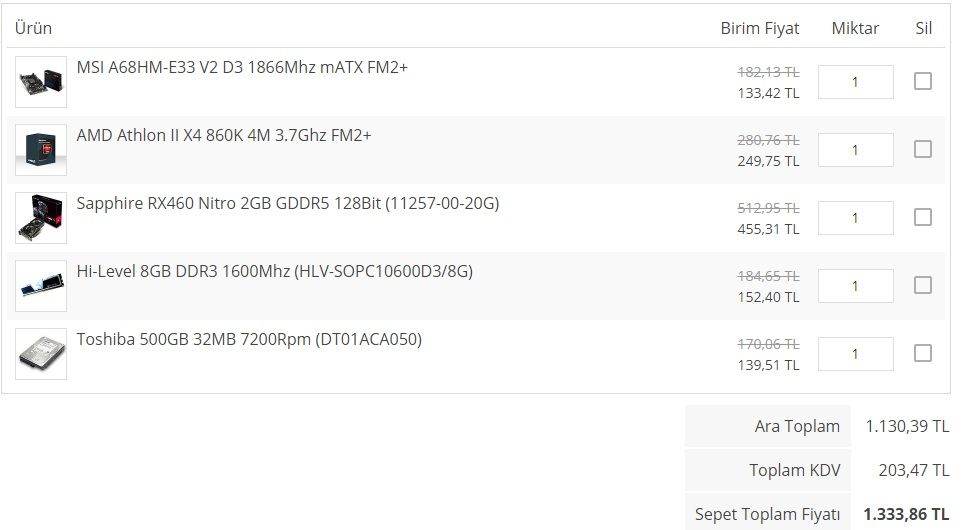Screen dimensions: 962x530
Task: Open the AMD Athlon II X4 processor thumbnail
Action: pyautogui.click(x=41, y=150)
